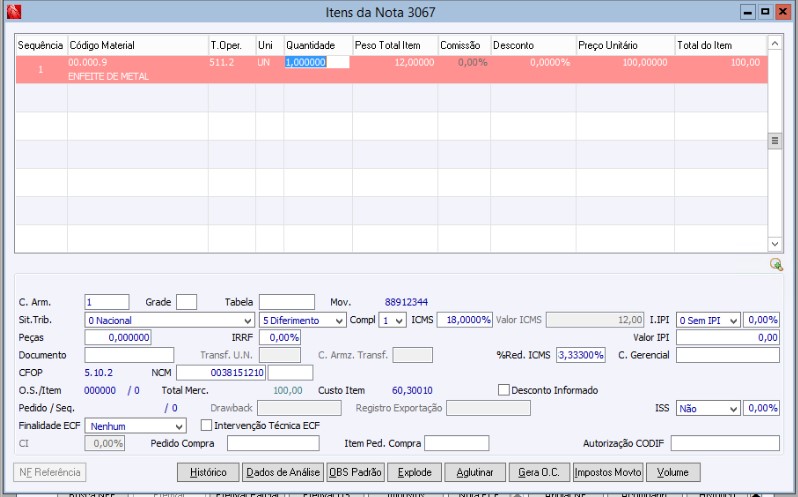Image resolution: width=798 pixels, height=497 pixels.
Task: Click the NCM field with 0038151210
Action: point(221,373)
